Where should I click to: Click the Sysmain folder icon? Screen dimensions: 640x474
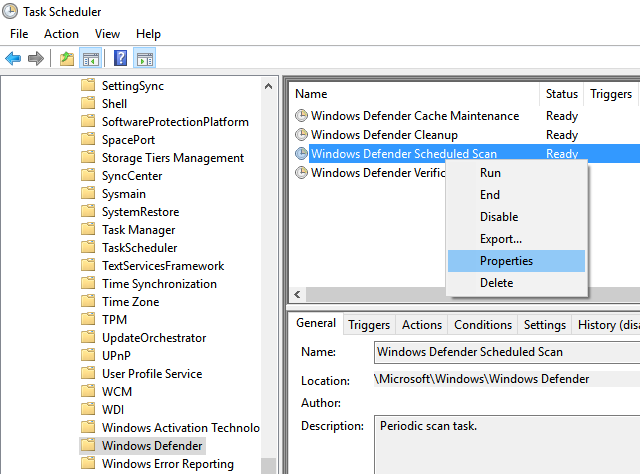coord(88,193)
